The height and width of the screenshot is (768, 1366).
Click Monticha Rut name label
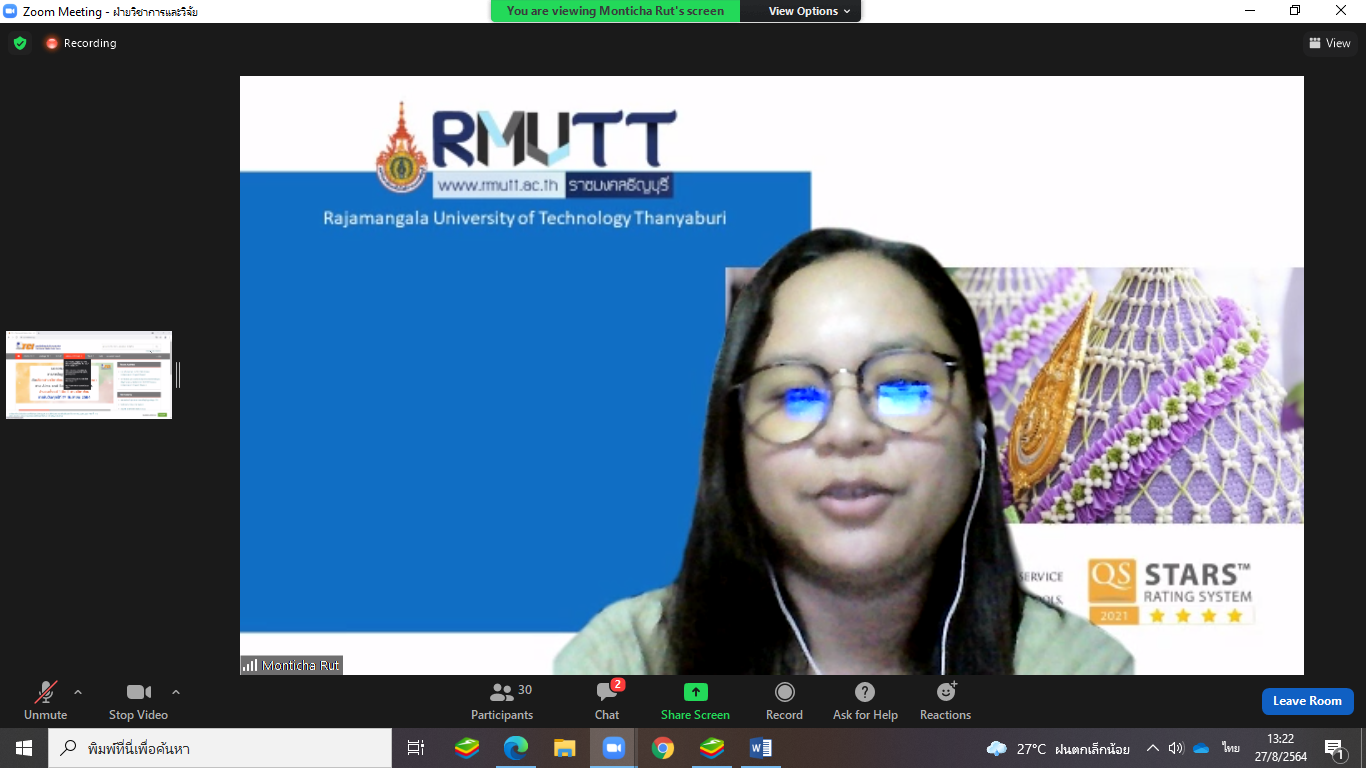coord(291,665)
